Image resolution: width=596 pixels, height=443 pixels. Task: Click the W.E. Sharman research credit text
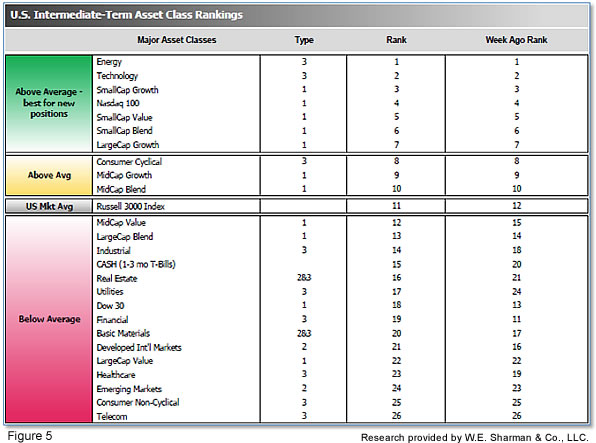point(474,437)
